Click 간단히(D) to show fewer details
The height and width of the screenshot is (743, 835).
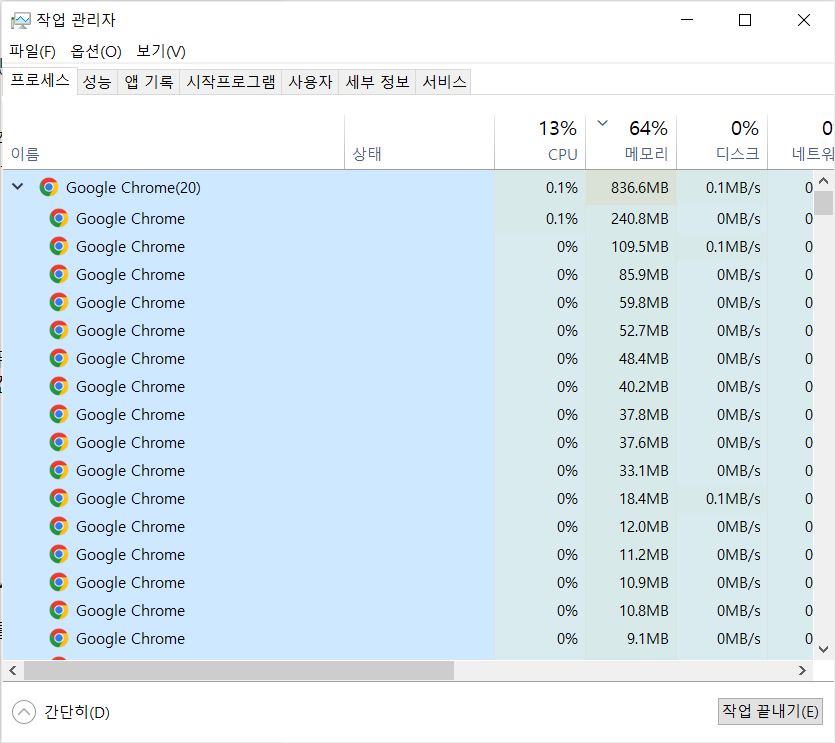point(61,712)
